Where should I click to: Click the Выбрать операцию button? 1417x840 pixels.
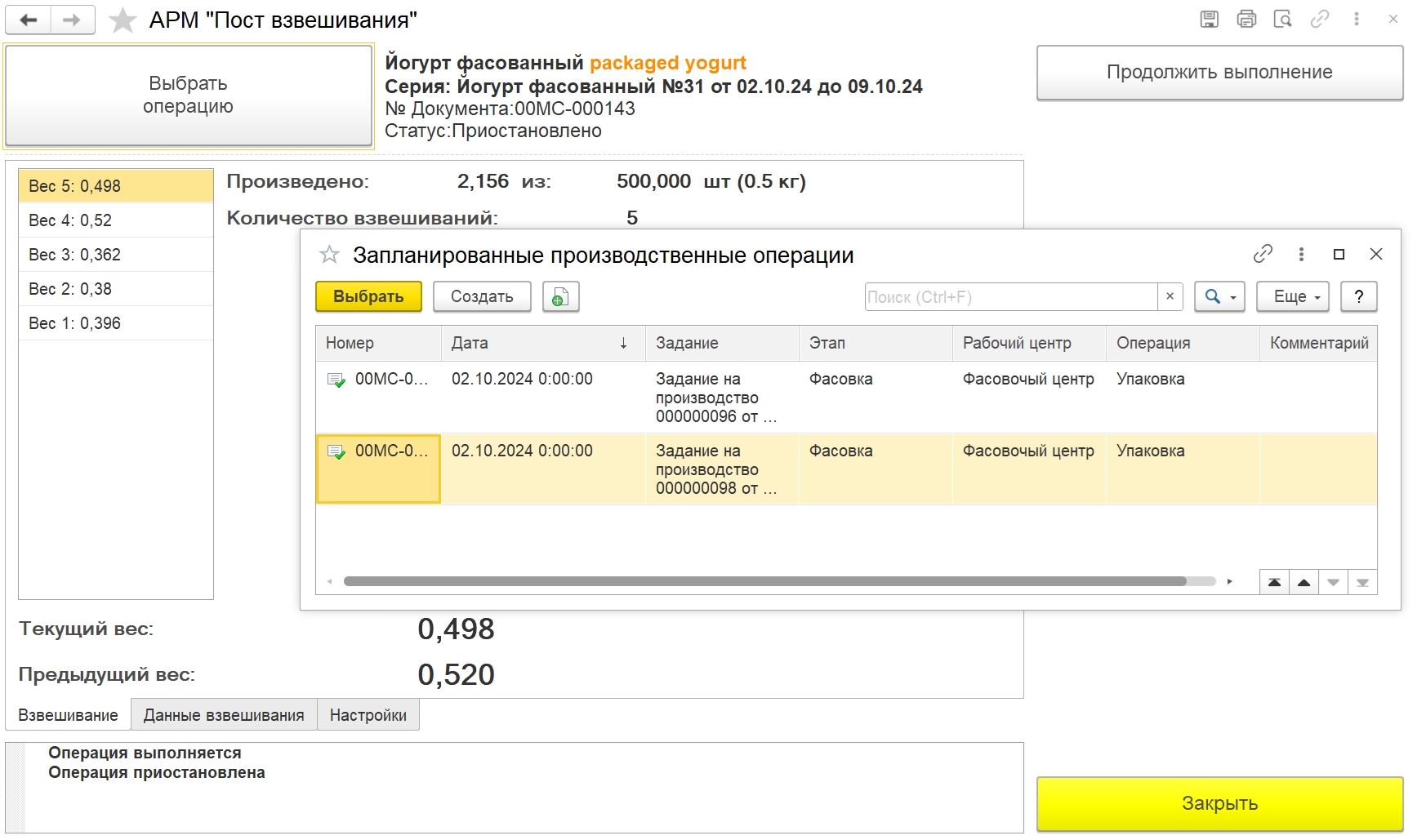(x=189, y=96)
